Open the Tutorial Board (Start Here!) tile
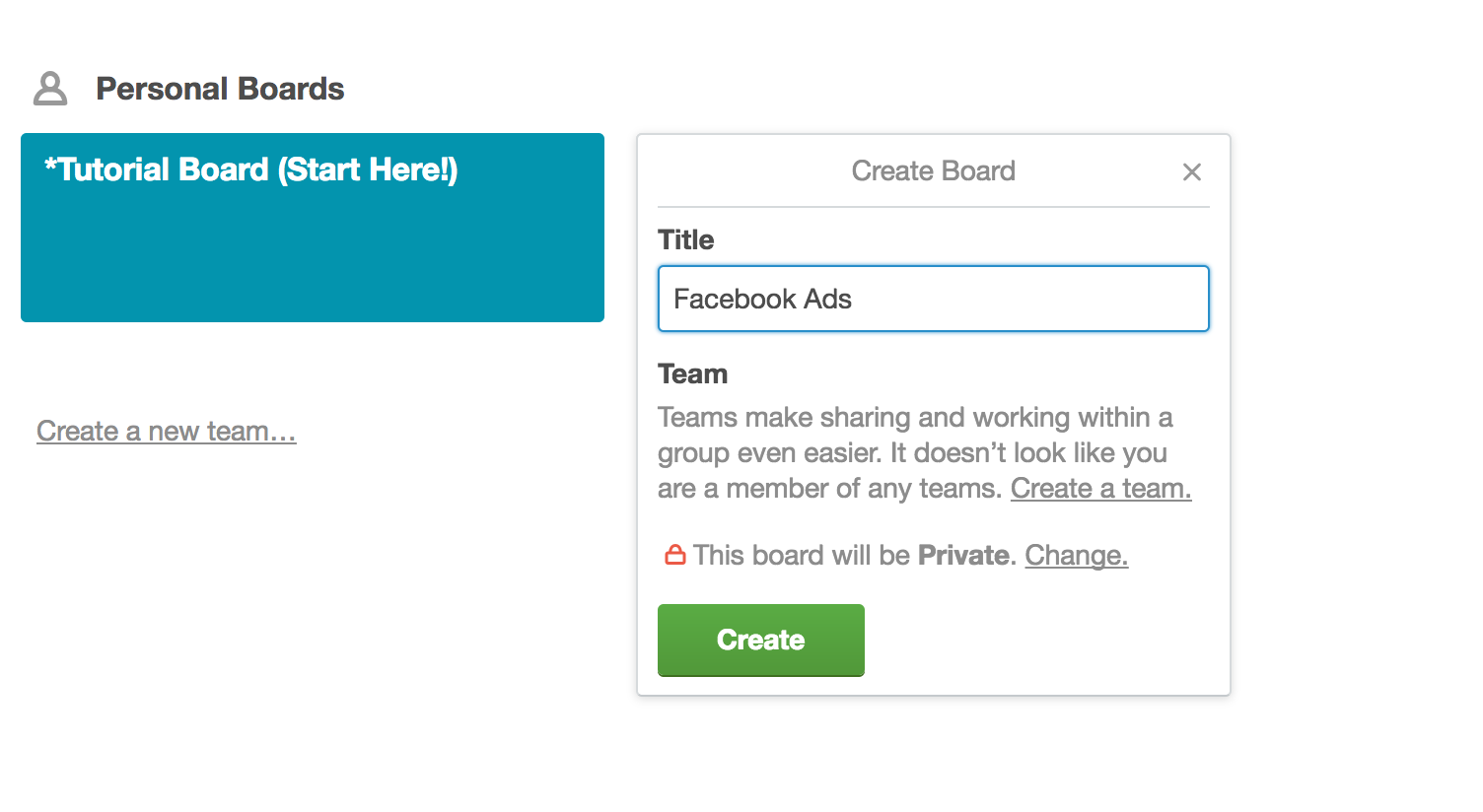This screenshot has height=812, width=1483. coord(313,228)
